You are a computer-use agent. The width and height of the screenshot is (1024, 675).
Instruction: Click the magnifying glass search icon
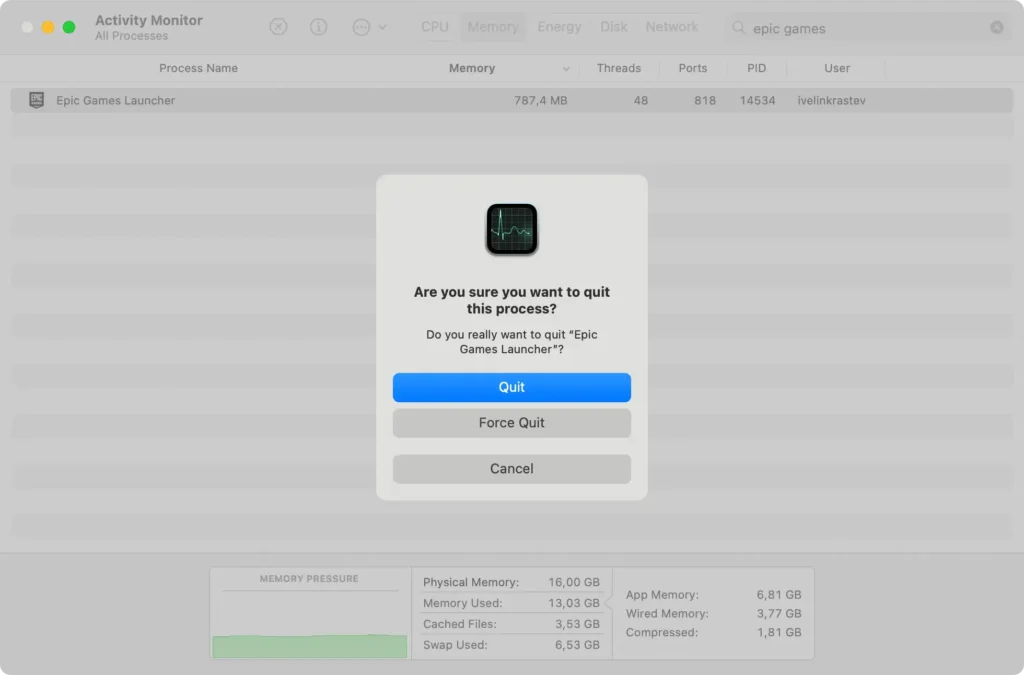click(739, 27)
